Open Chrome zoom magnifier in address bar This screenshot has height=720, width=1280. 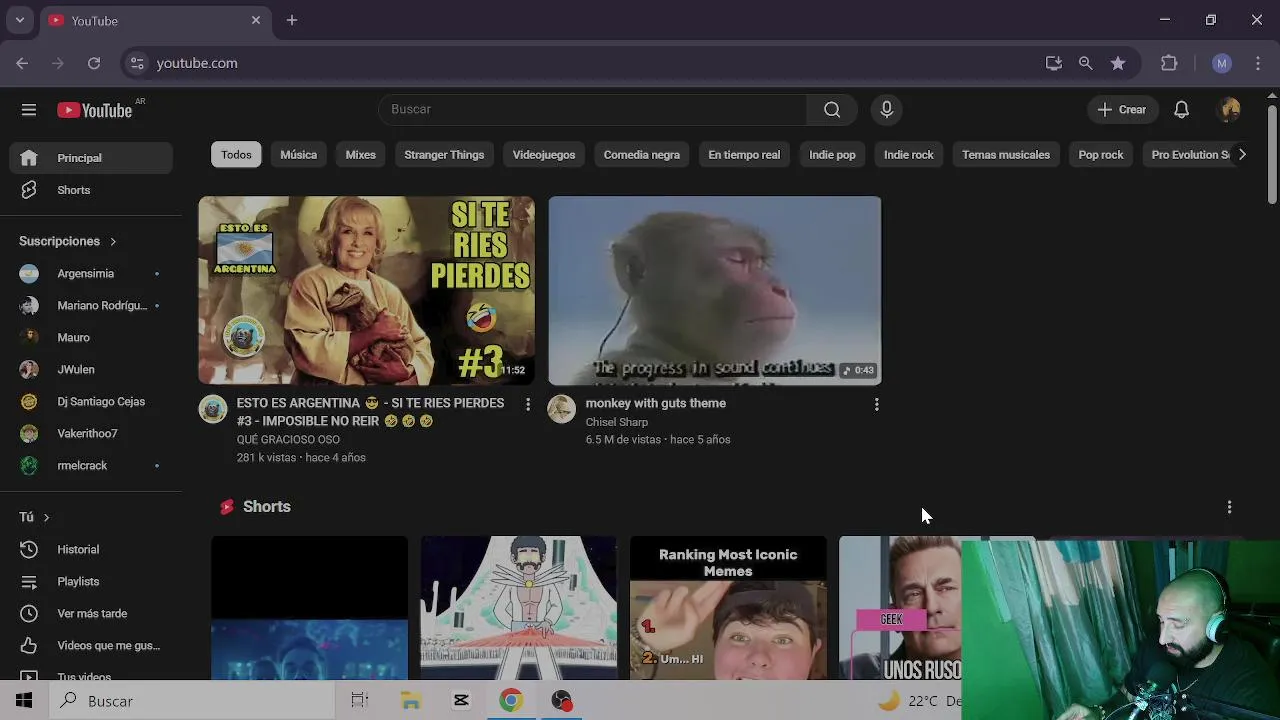click(x=1085, y=63)
